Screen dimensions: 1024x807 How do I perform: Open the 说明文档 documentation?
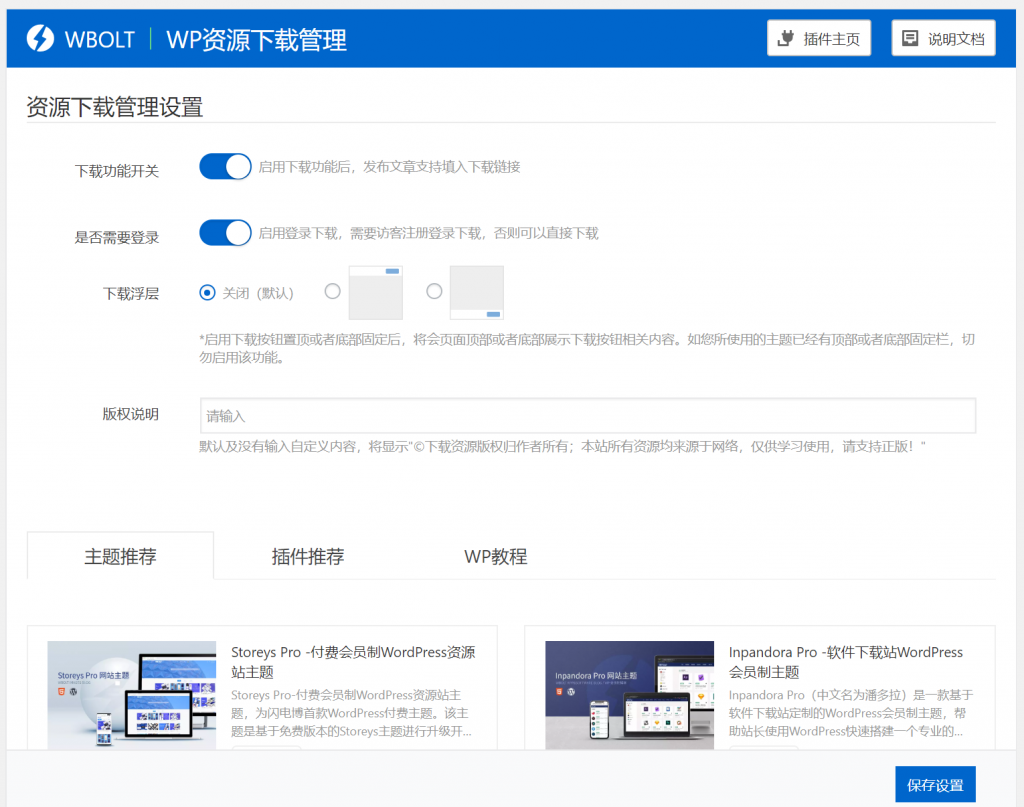coord(943,37)
